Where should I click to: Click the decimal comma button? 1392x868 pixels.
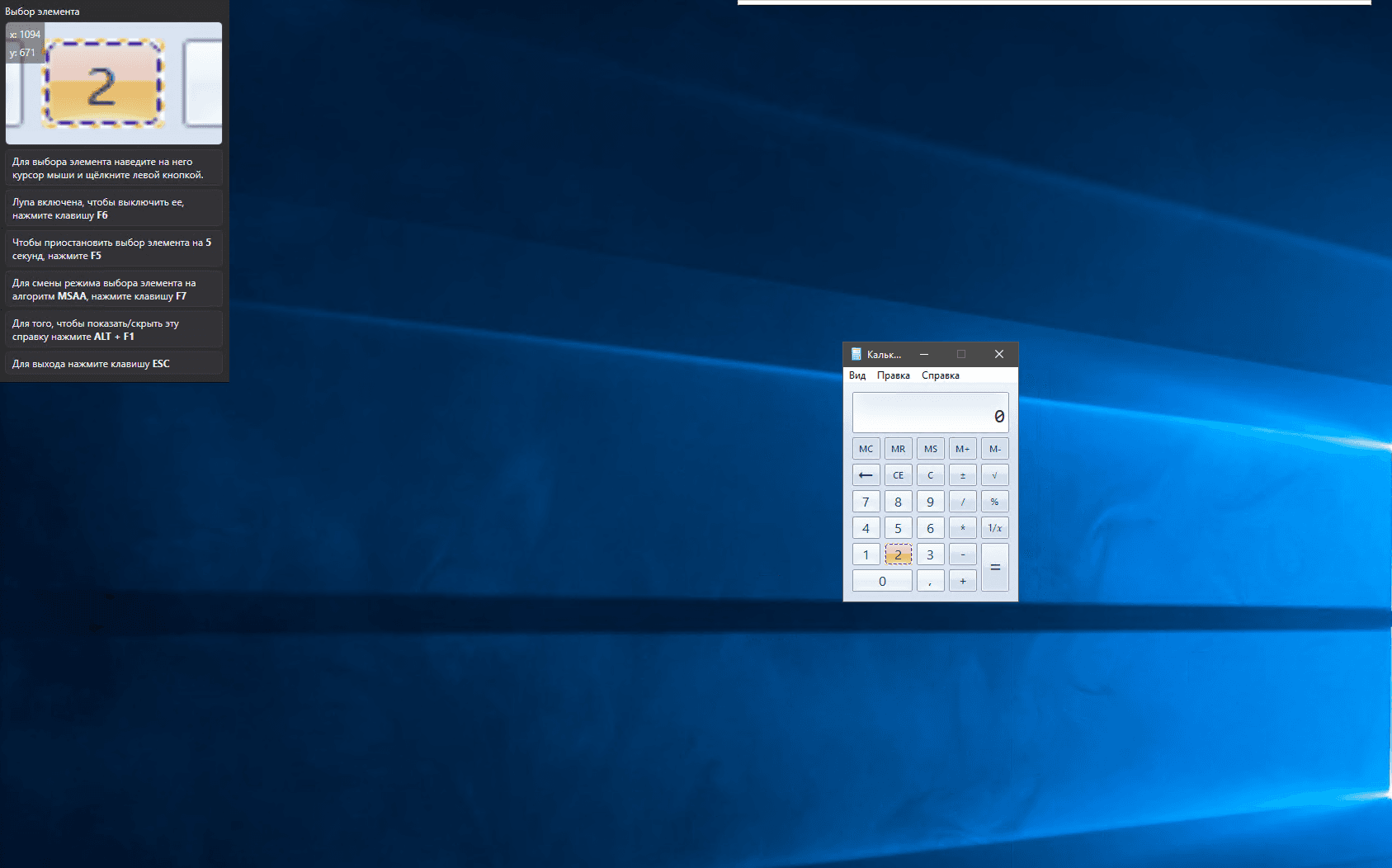pos(930,581)
